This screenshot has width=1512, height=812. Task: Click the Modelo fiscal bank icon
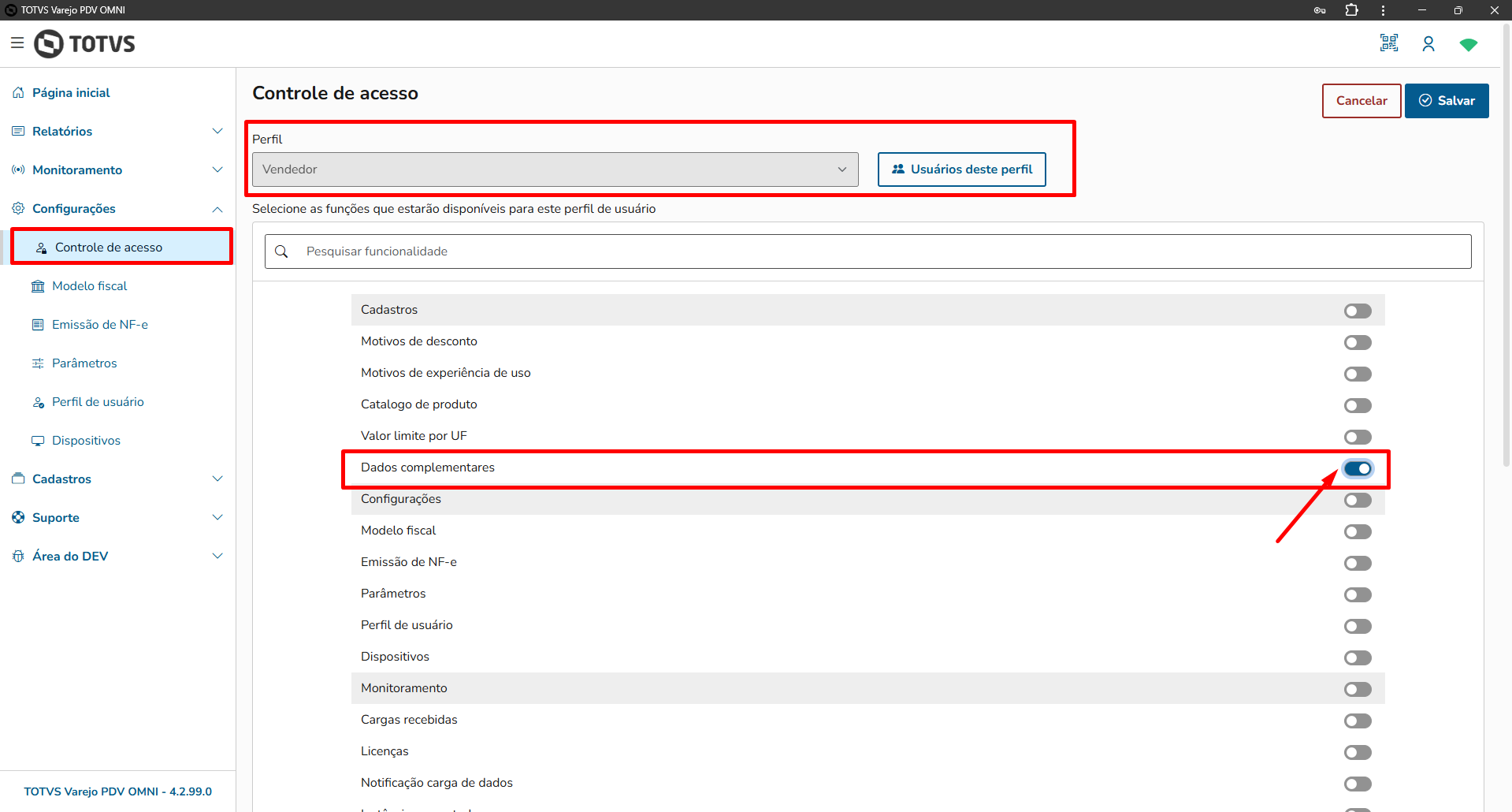(x=38, y=286)
